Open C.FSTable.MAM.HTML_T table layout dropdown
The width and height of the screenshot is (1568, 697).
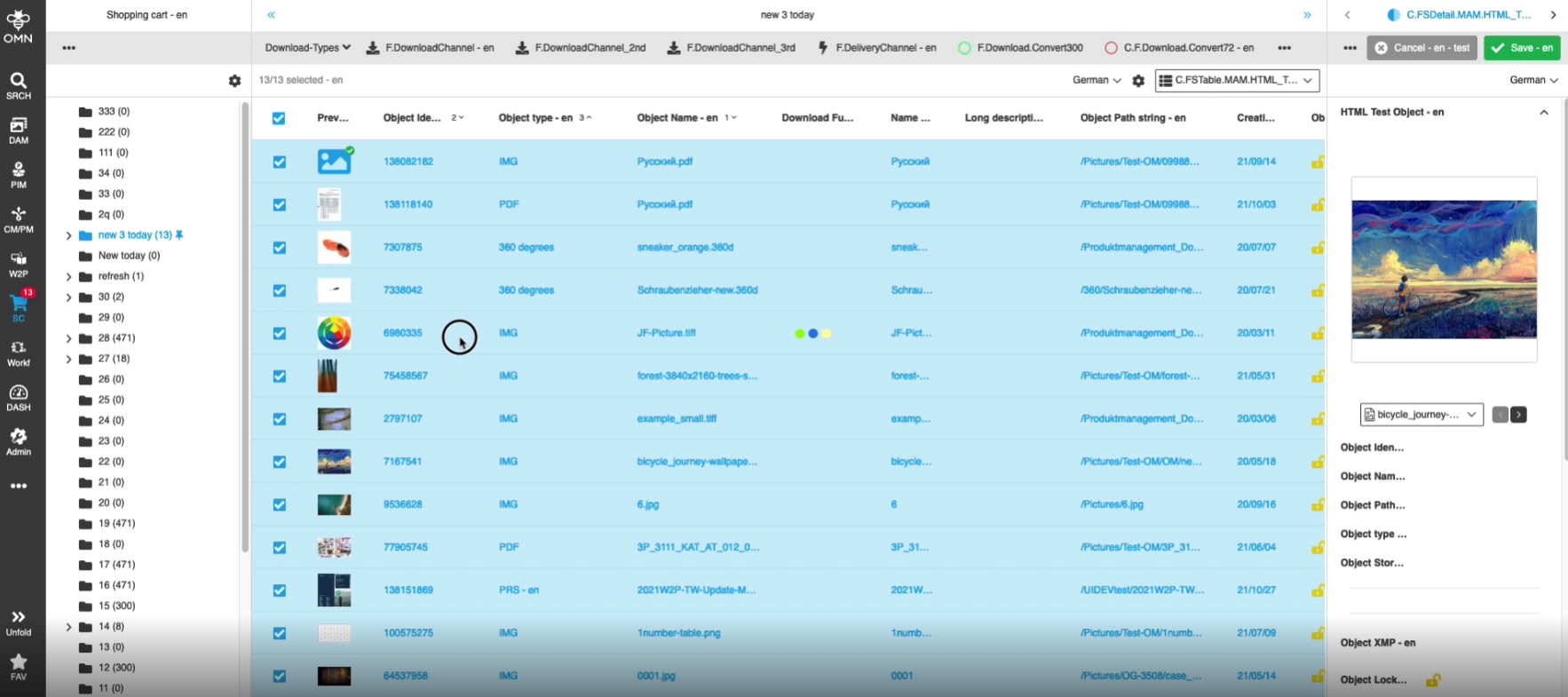[1237, 80]
